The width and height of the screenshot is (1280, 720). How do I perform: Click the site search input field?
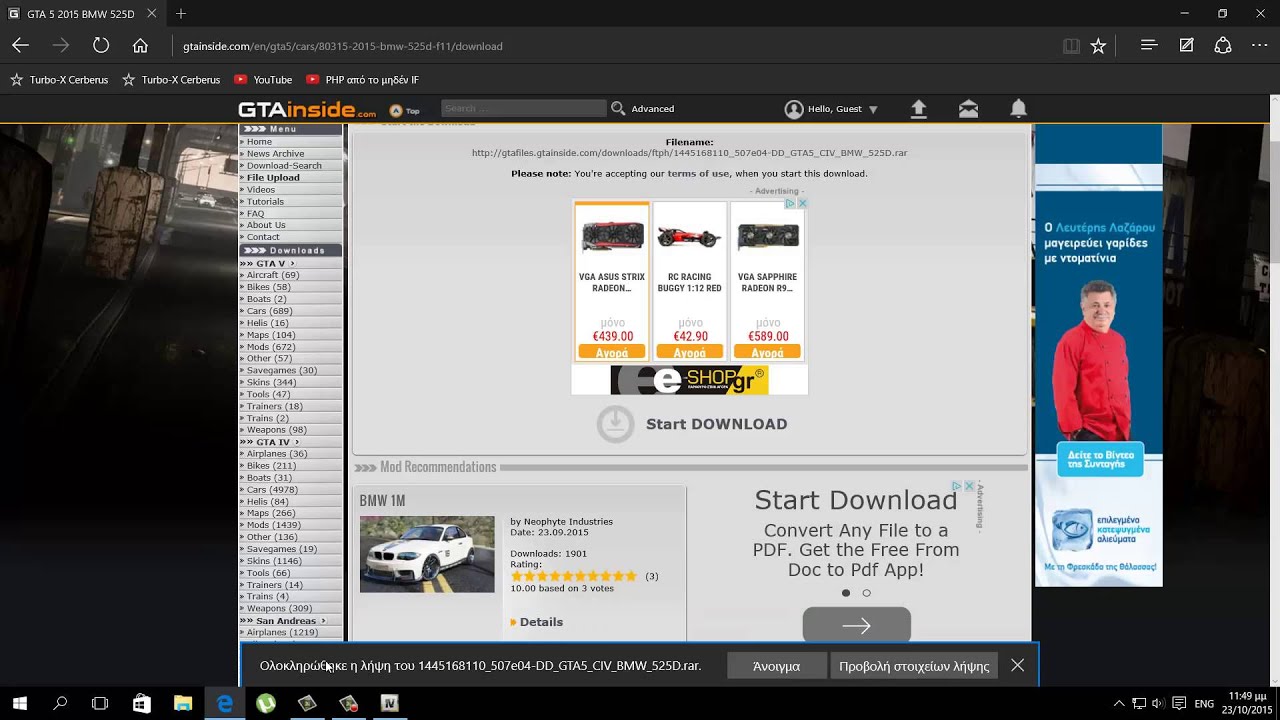[x=523, y=108]
